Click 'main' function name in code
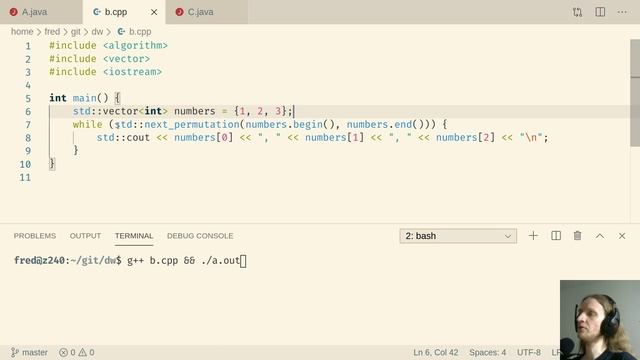 [84, 98]
